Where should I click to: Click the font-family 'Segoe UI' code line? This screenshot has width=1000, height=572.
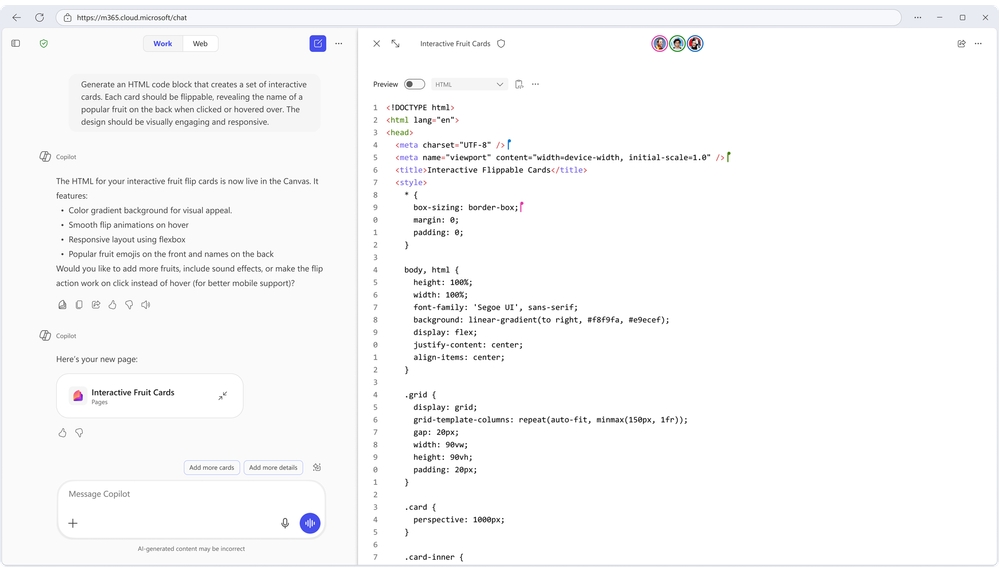point(496,307)
